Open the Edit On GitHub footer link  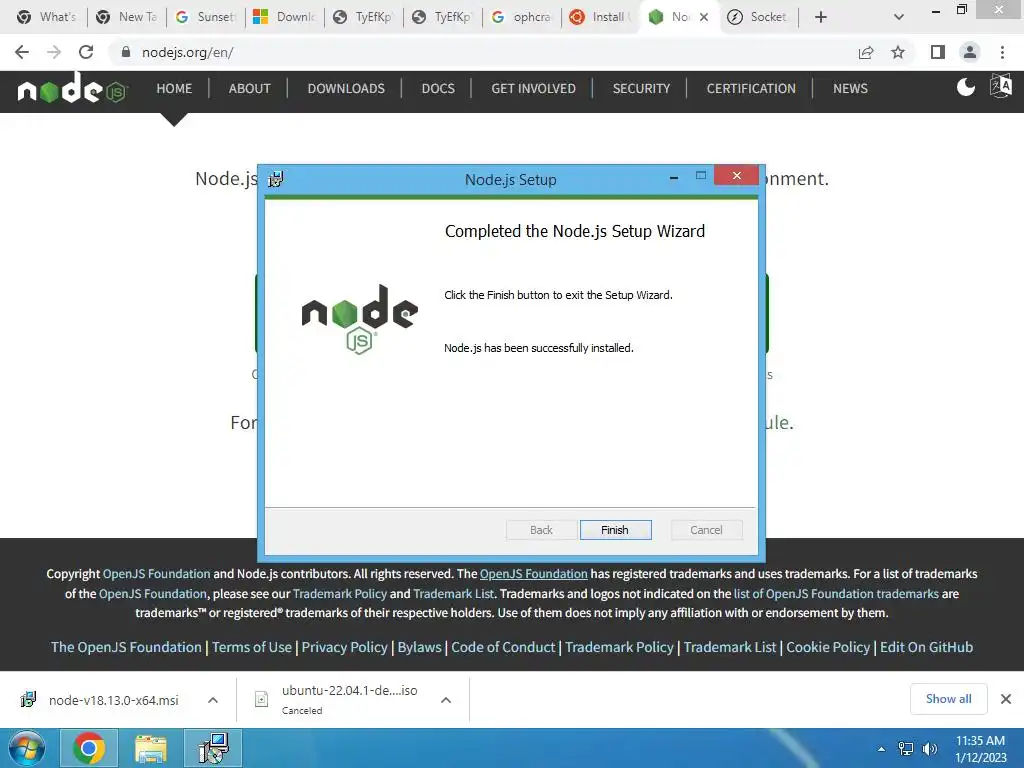click(926, 647)
